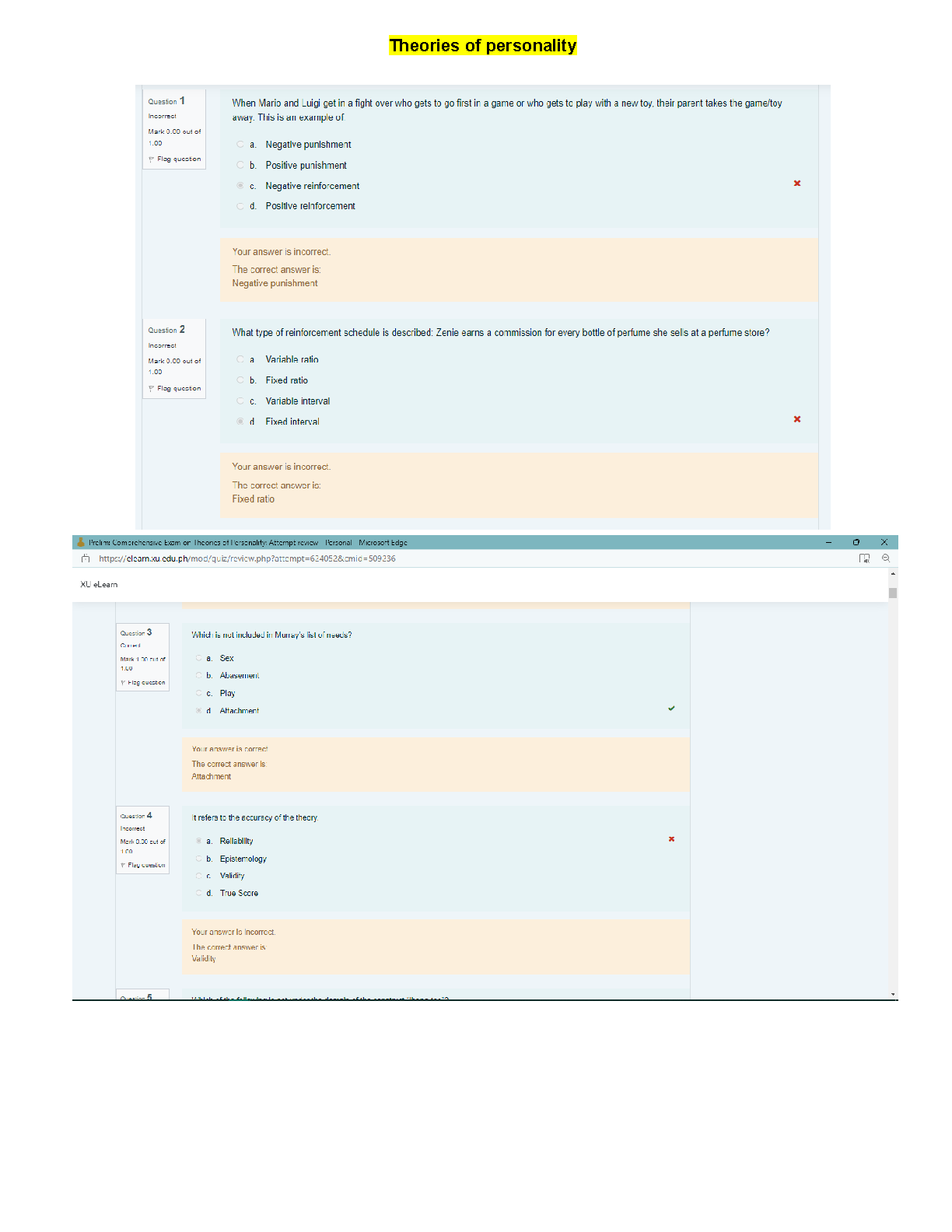Viewport: 952px width, 1232px height.
Task: Click the green checkmark beside Attachment
Action: tap(671, 709)
